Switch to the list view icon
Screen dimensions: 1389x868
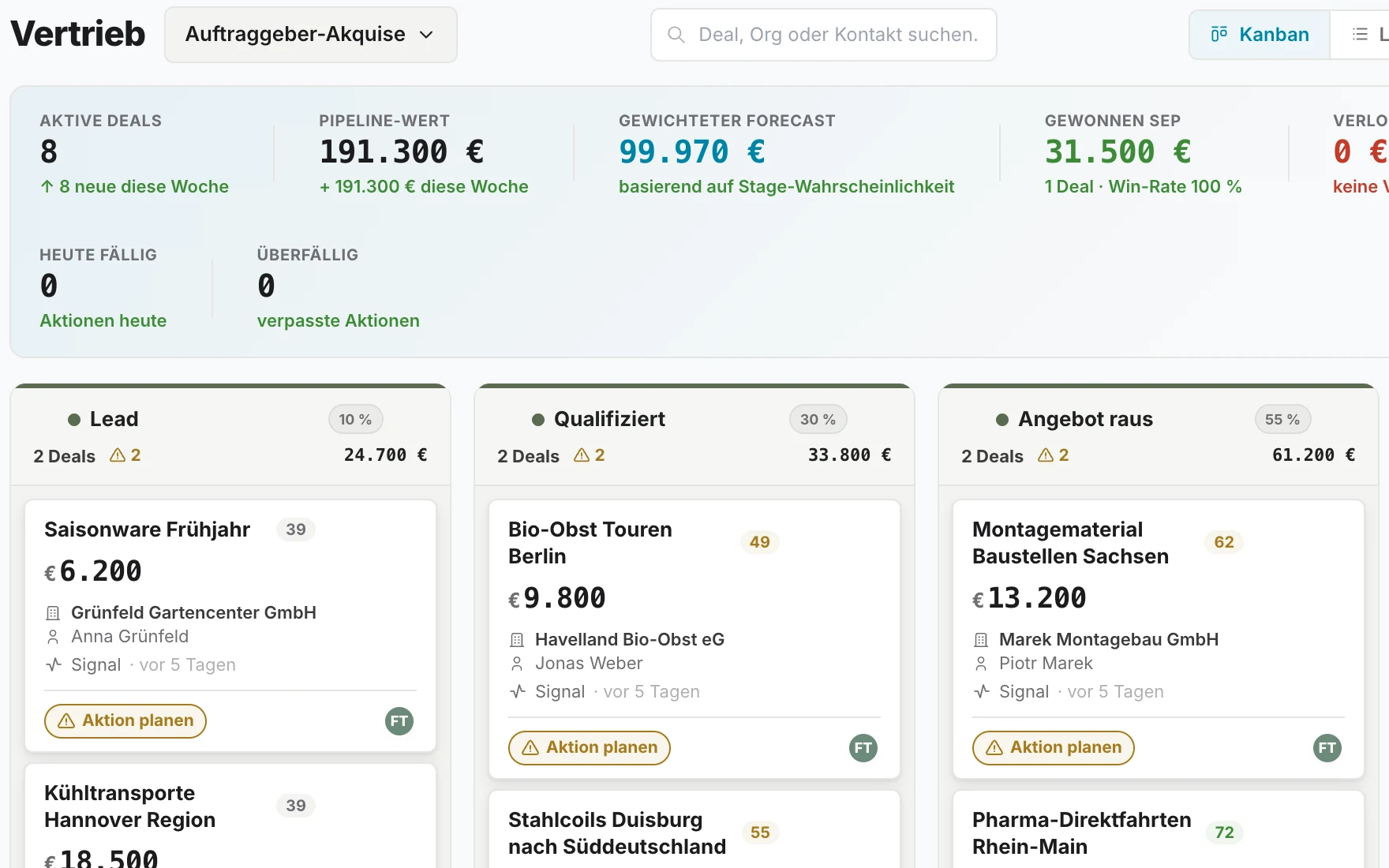pos(1360,34)
